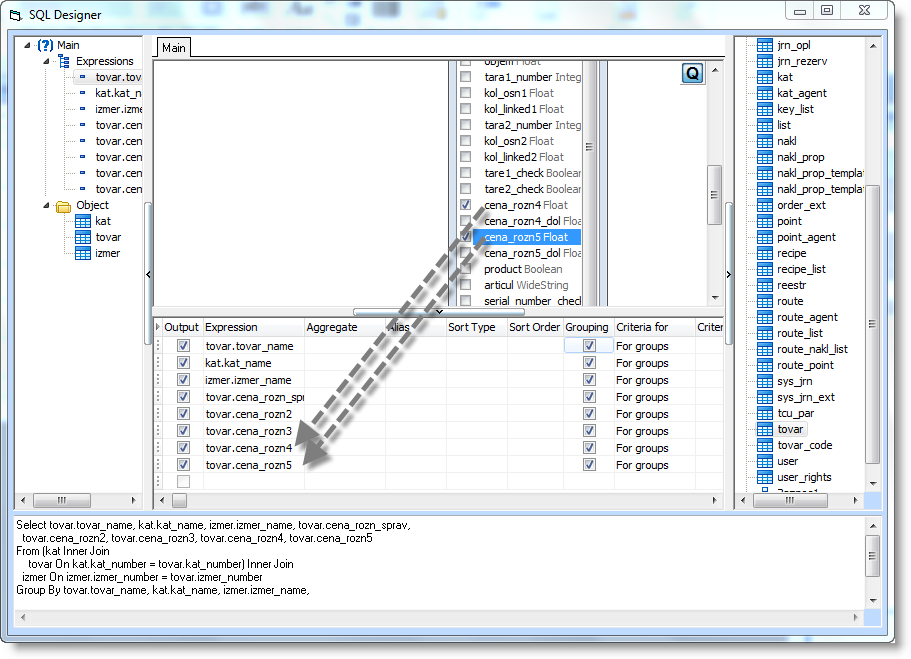Toggle Grouping checkbox for izmer.izmer_name row
Image resolution: width=911 pixels, height=659 pixels.
pyautogui.click(x=589, y=379)
